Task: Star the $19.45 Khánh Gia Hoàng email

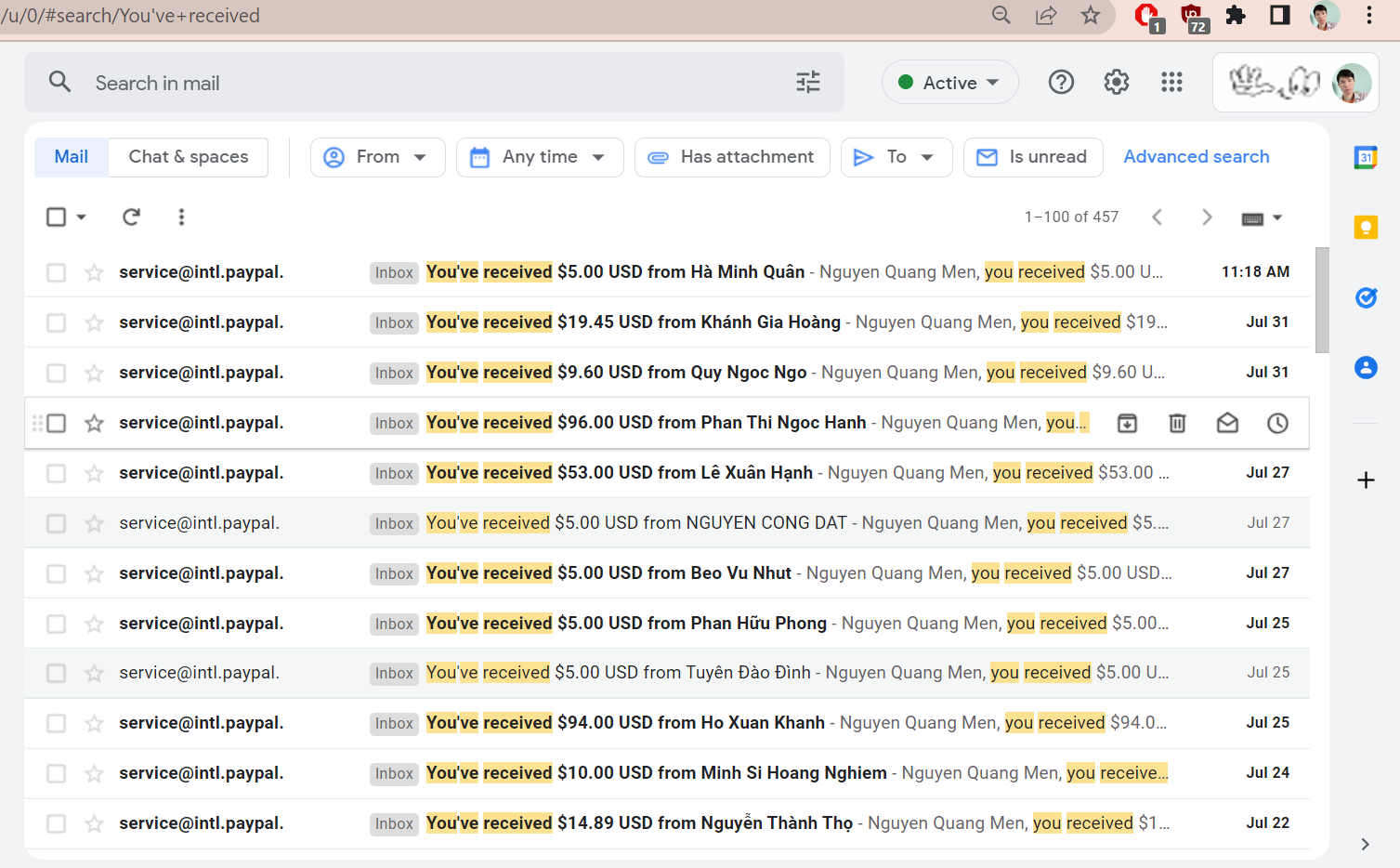Action: [94, 322]
